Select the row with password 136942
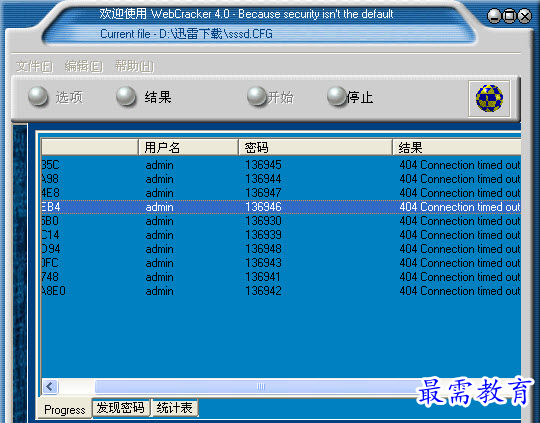This screenshot has height=423, width=540. [281, 291]
